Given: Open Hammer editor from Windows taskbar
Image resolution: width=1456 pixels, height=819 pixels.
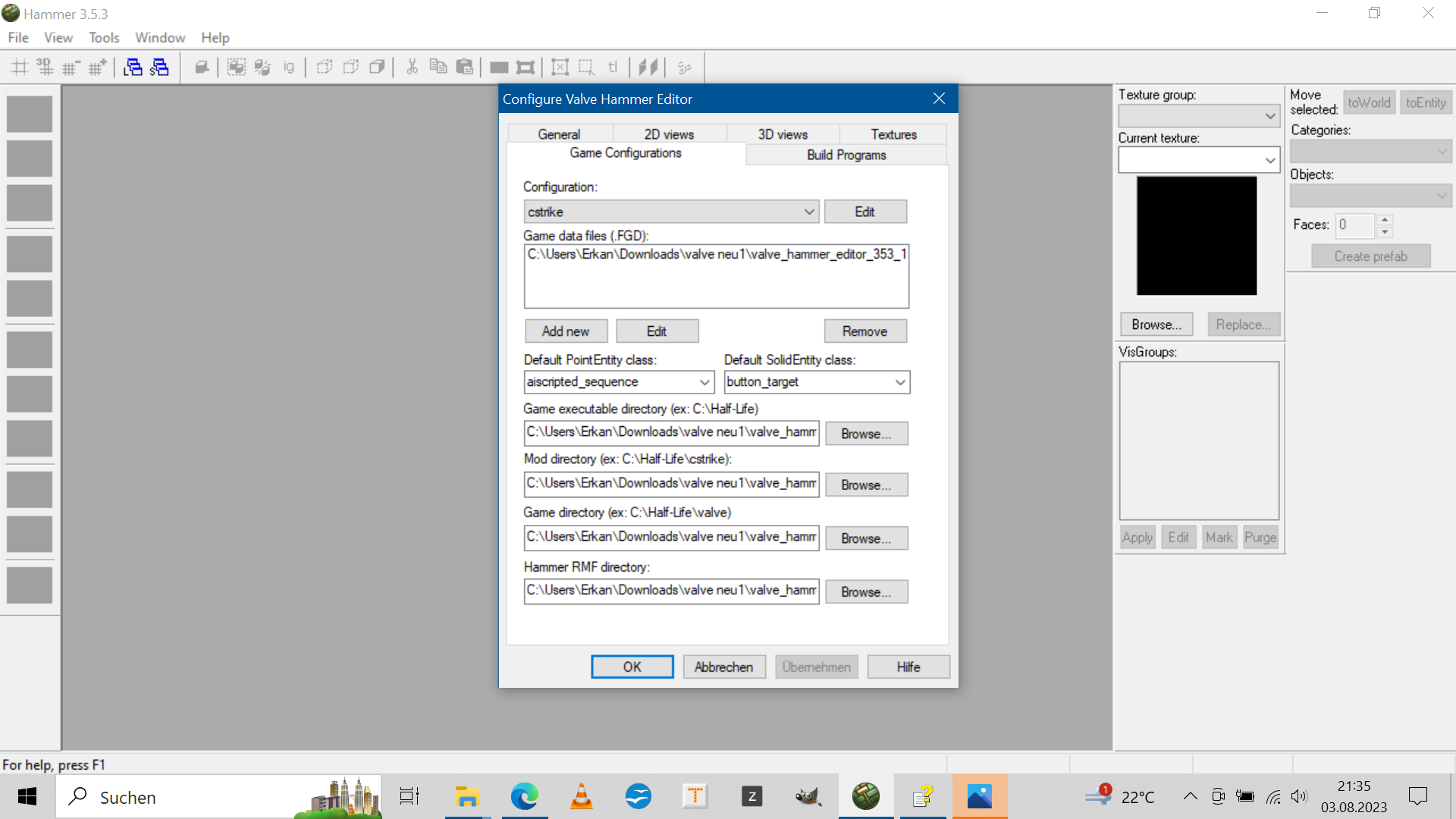Looking at the screenshot, I should (865, 796).
